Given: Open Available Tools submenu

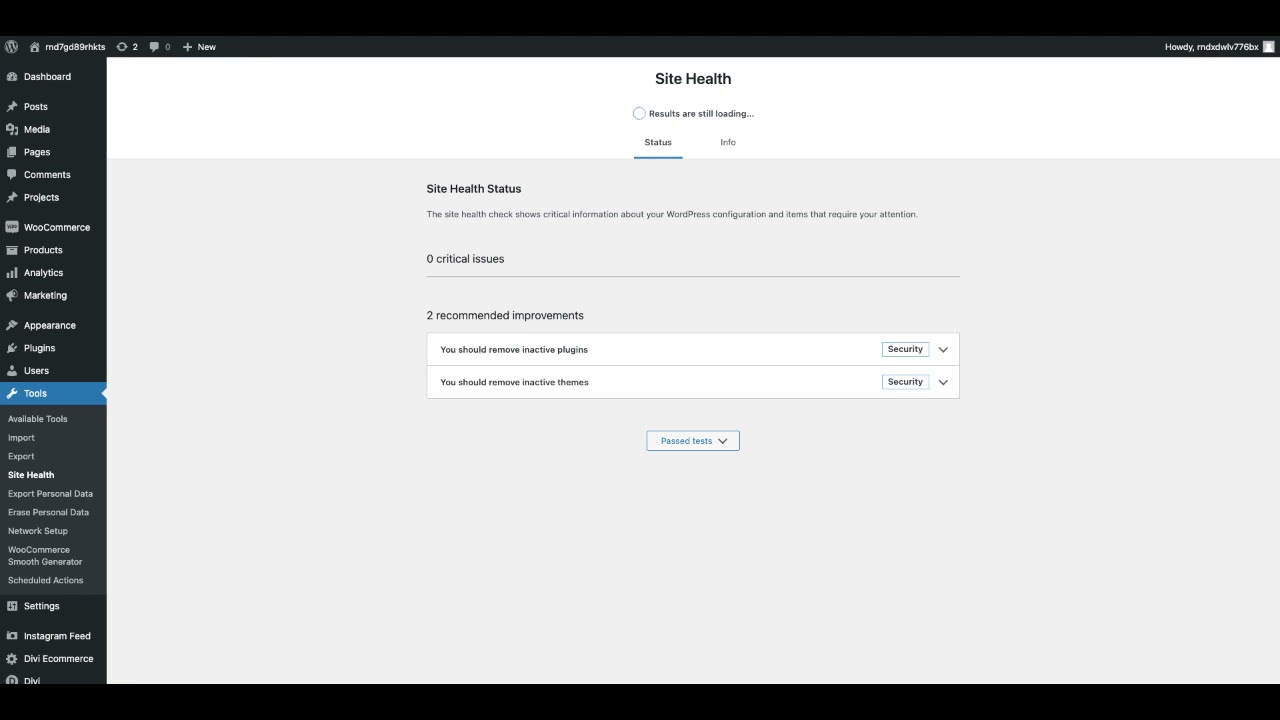Looking at the screenshot, I should coord(38,419).
